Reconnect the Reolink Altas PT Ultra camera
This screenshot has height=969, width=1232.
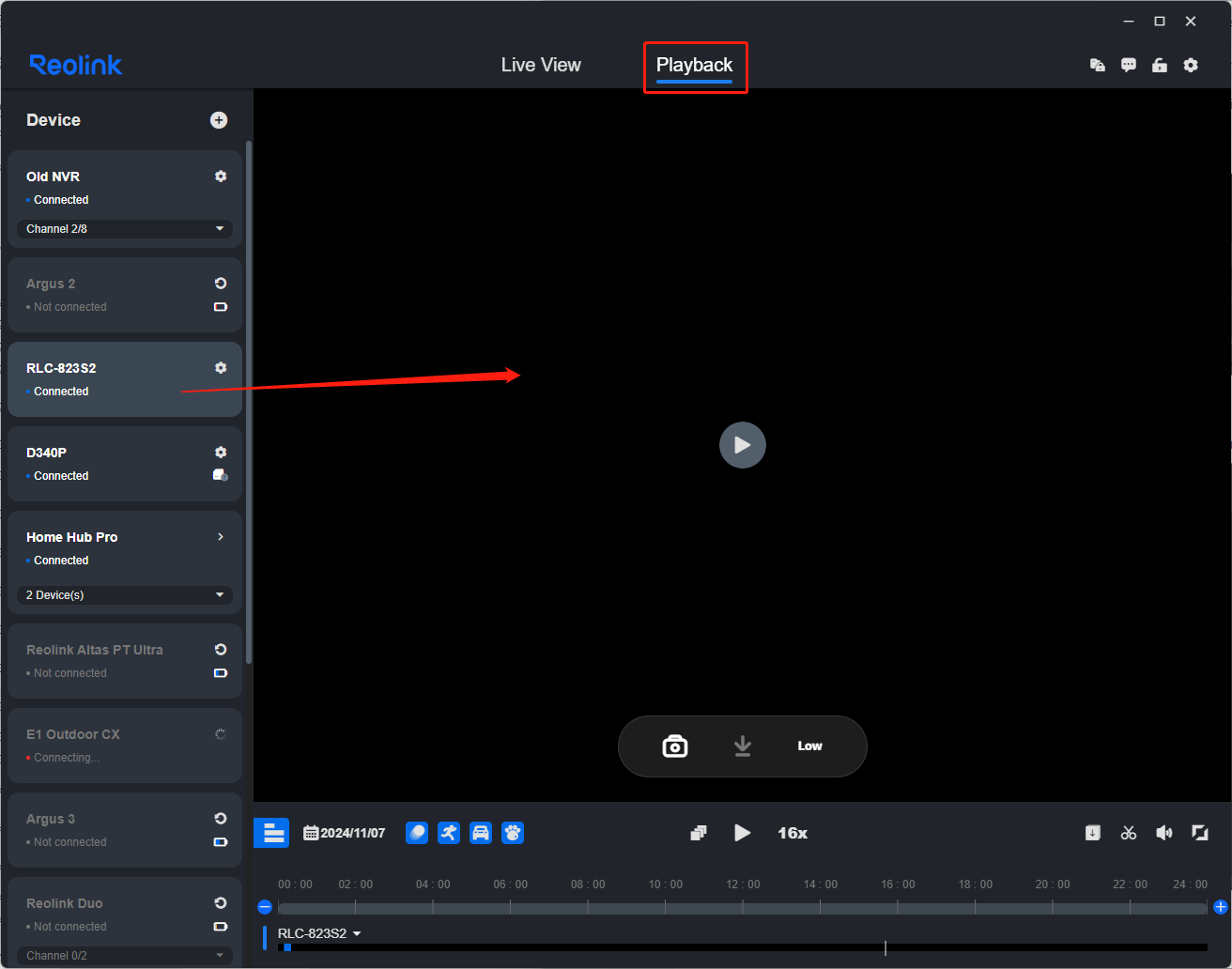pos(221,649)
